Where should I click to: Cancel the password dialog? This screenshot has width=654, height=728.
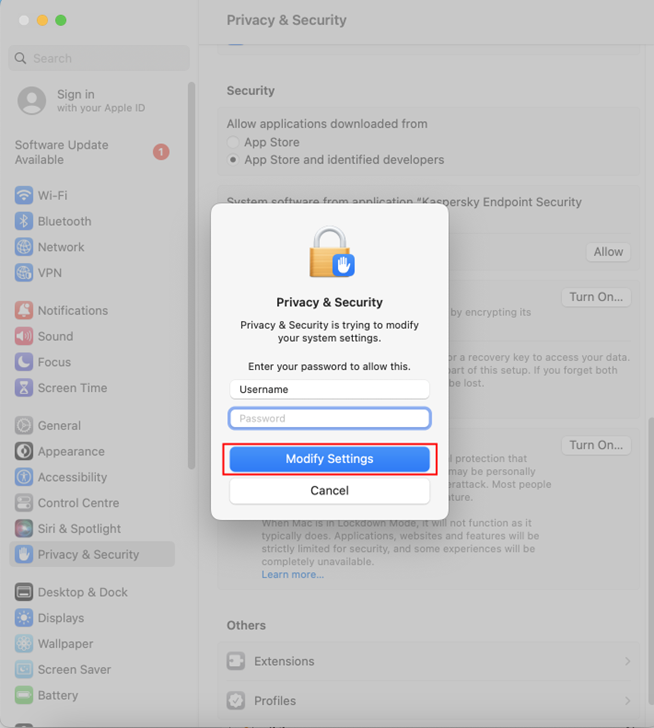coord(329,491)
